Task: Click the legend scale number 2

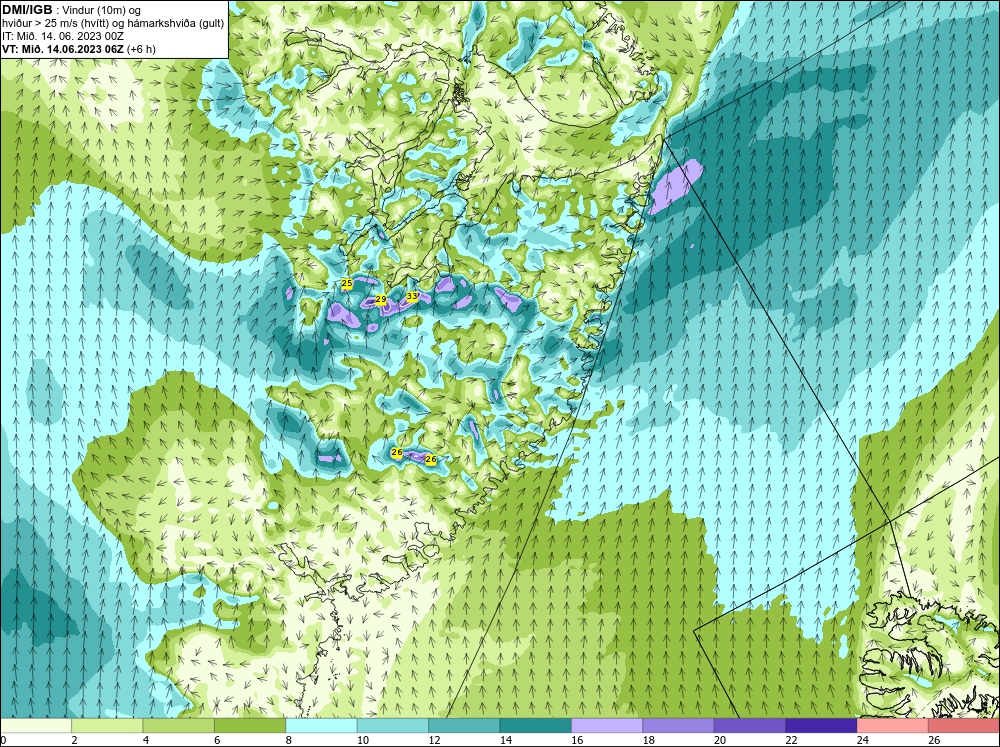Action: [x=75, y=740]
